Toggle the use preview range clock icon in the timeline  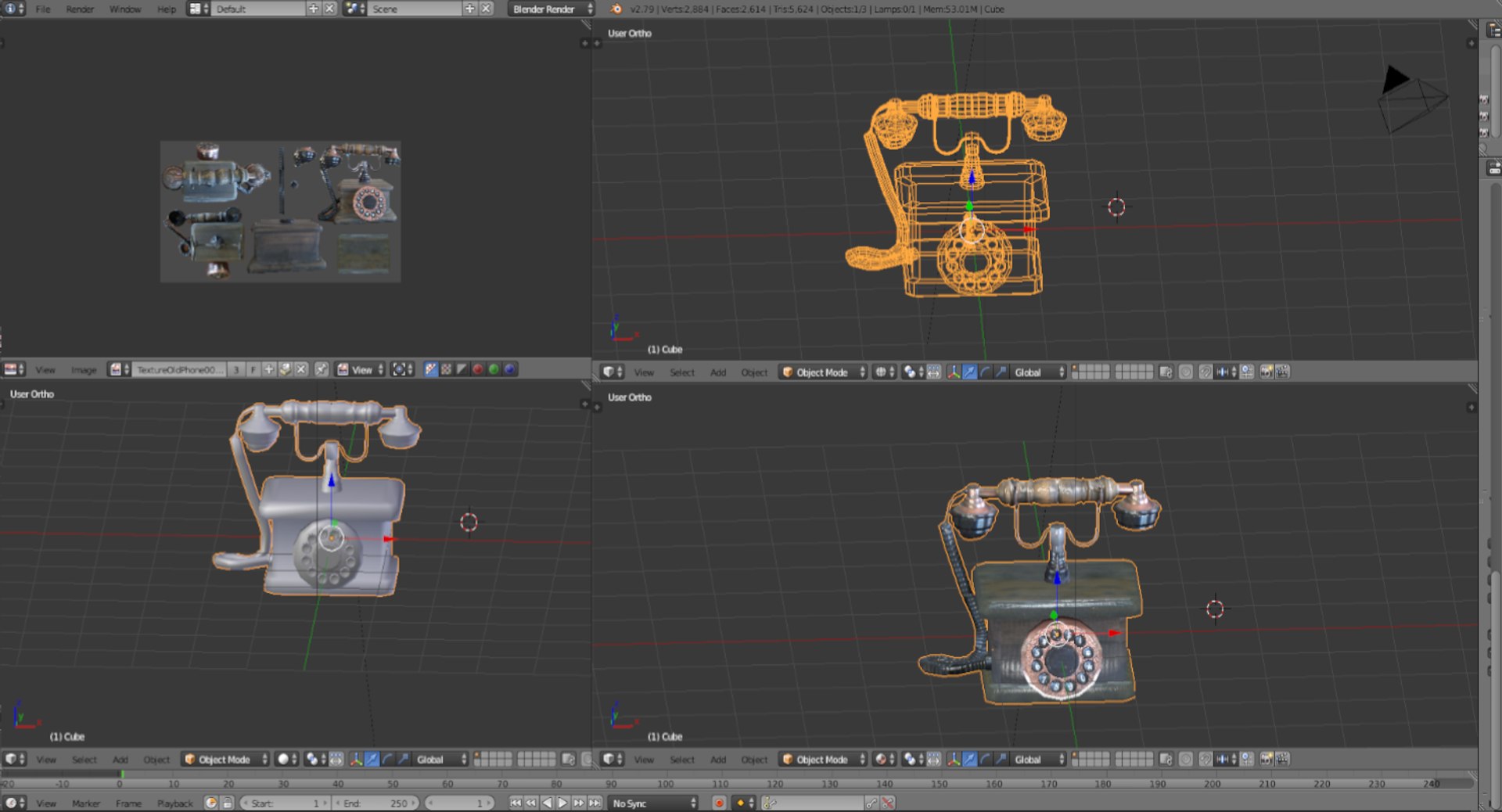pyautogui.click(x=211, y=803)
